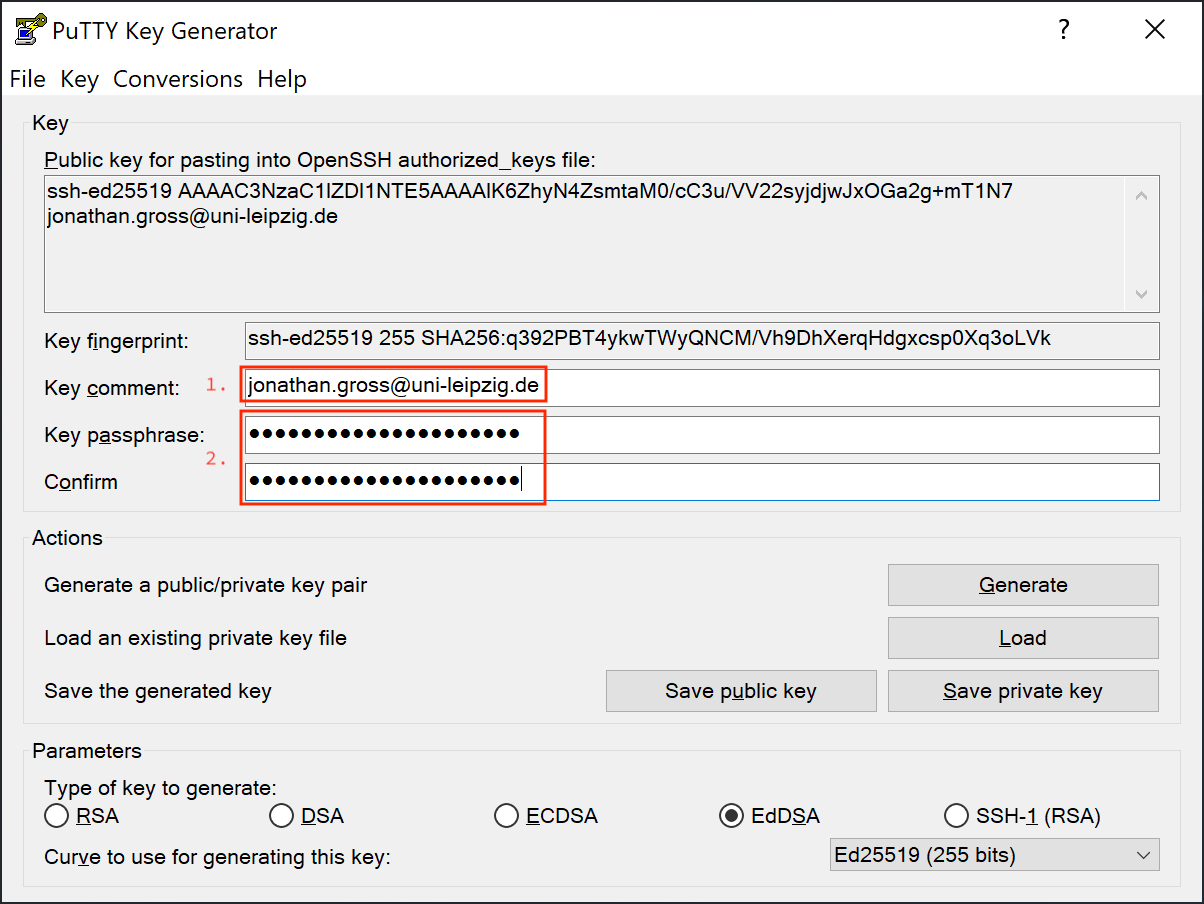Click the 'Key passphrase:' label
The width and height of the screenshot is (1204, 904).
coord(124,435)
